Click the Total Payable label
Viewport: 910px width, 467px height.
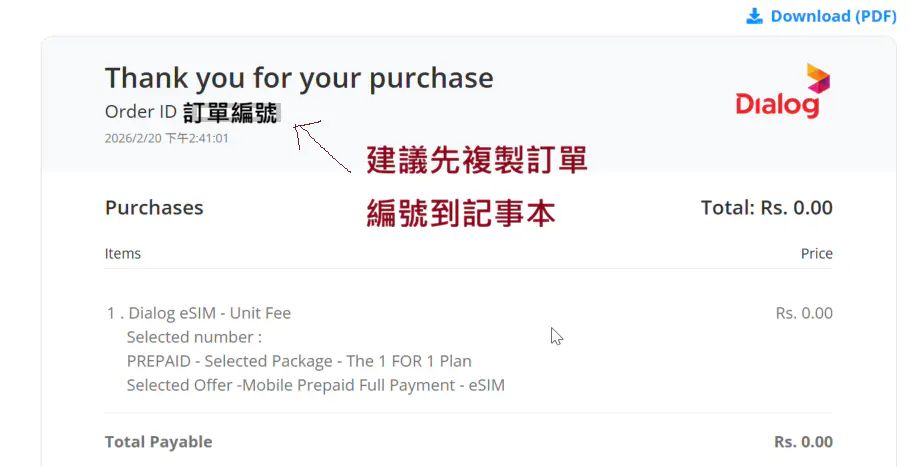159,442
